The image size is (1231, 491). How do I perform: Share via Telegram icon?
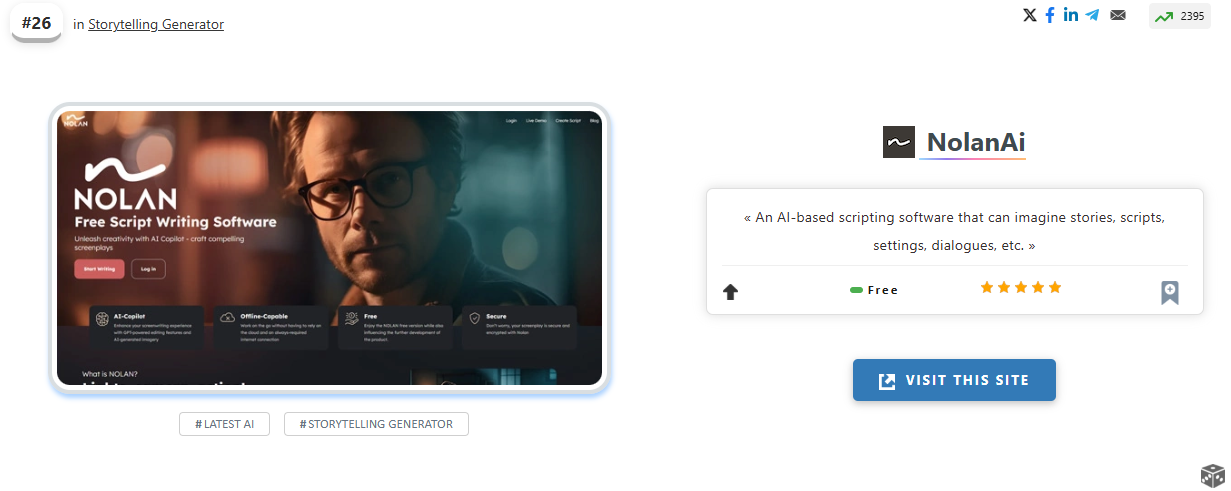[x=1092, y=15]
